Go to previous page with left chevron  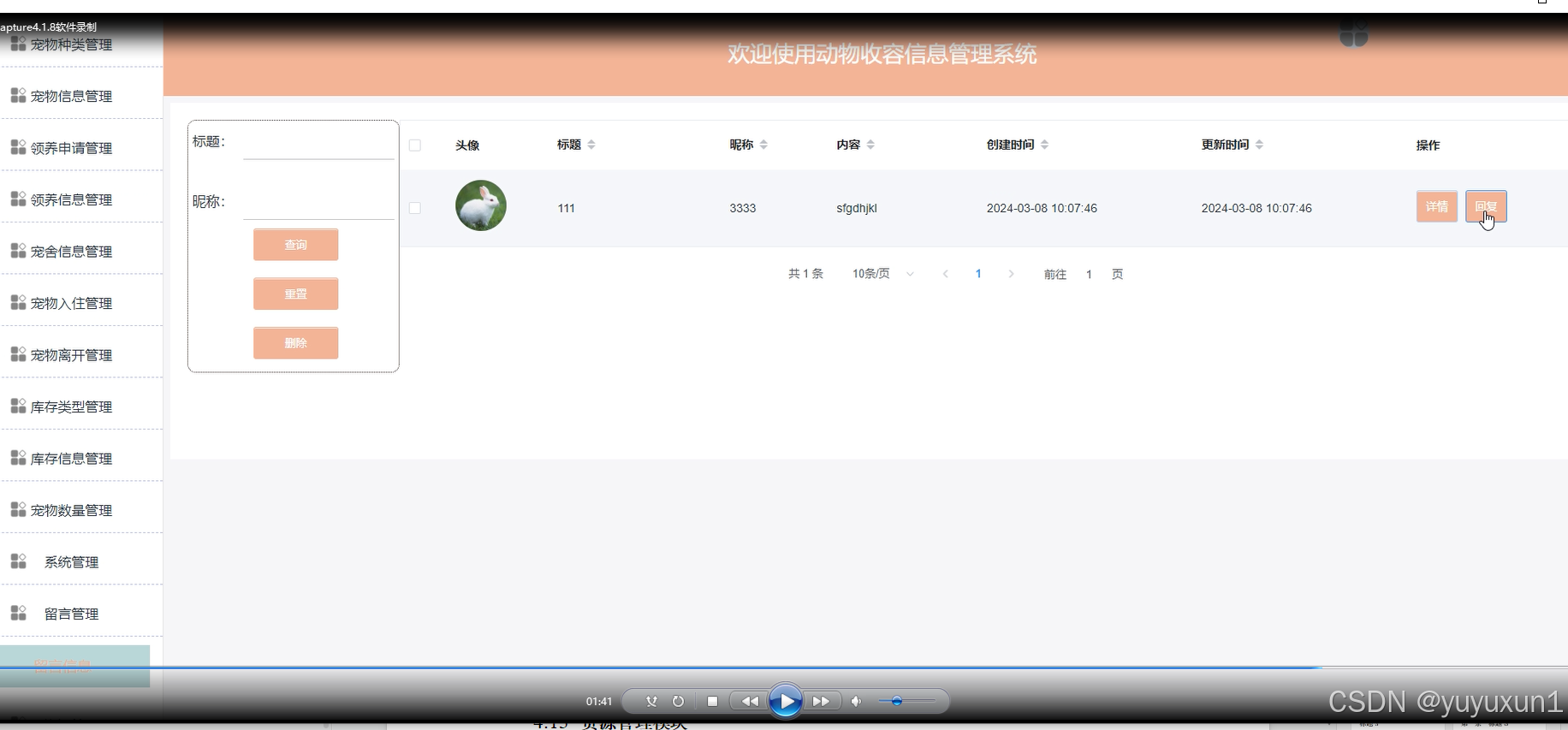click(x=945, y=274)
